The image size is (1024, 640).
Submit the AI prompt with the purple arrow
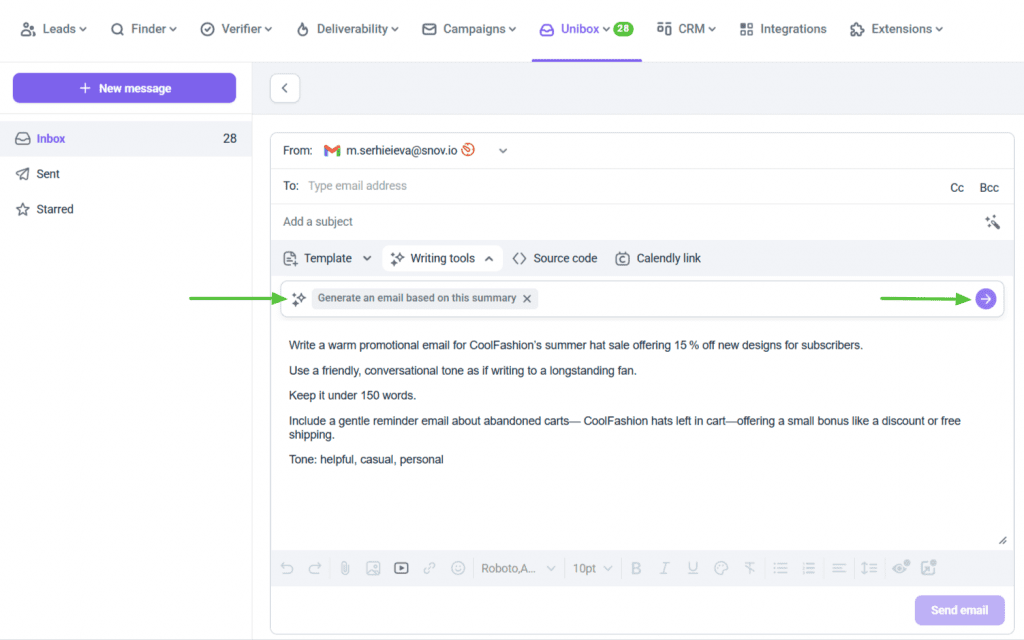tap(985, 298)
